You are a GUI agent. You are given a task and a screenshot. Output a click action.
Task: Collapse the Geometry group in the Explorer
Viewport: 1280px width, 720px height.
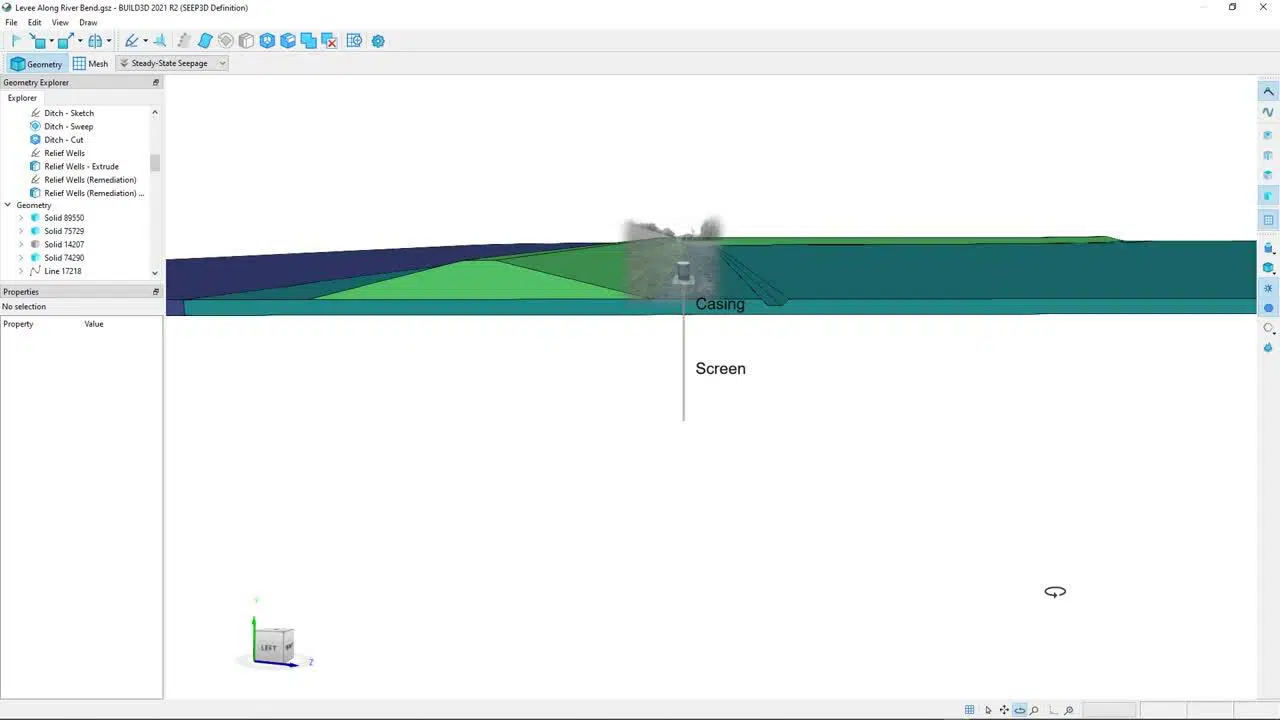(x=8, y=205)
